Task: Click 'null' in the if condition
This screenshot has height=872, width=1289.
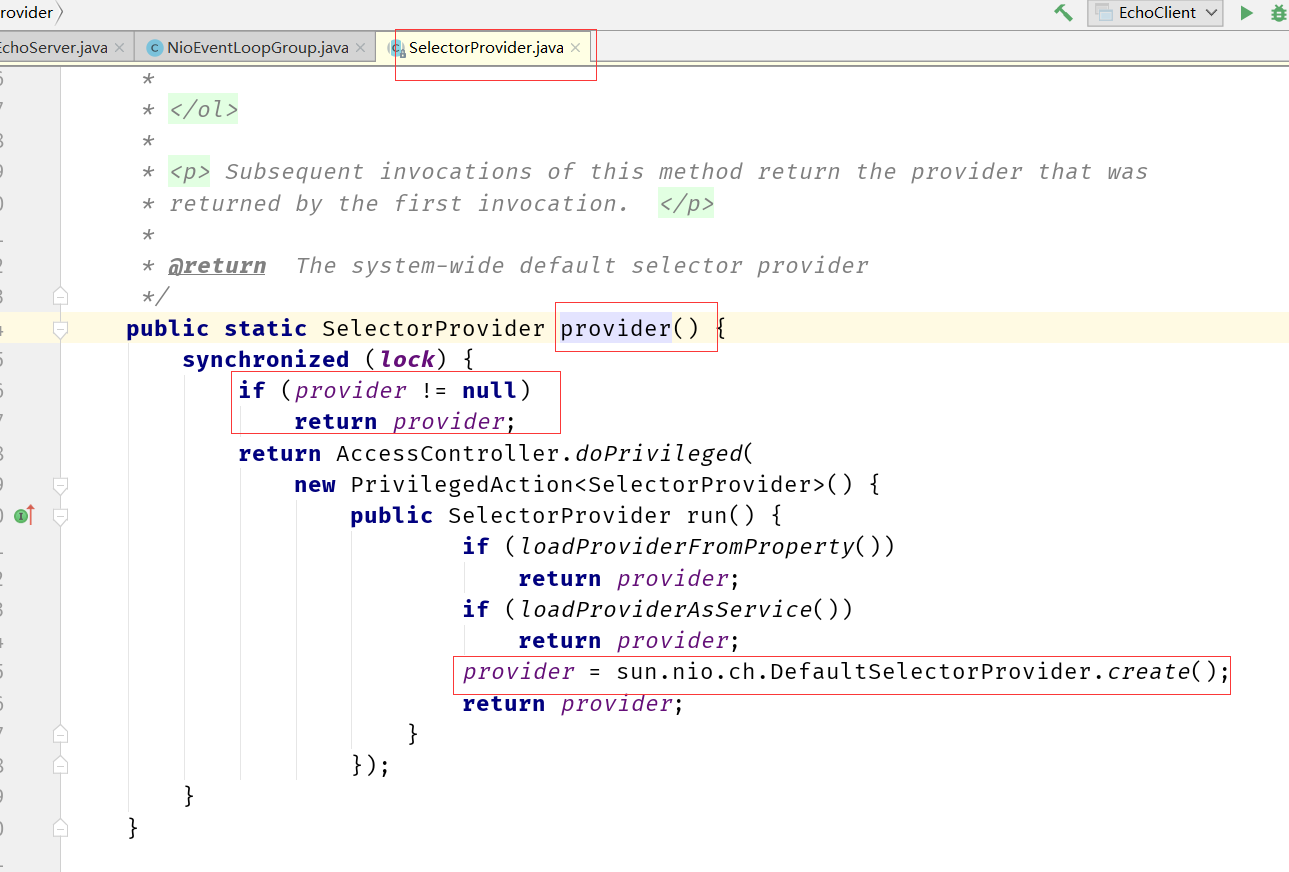Action: 489,390
